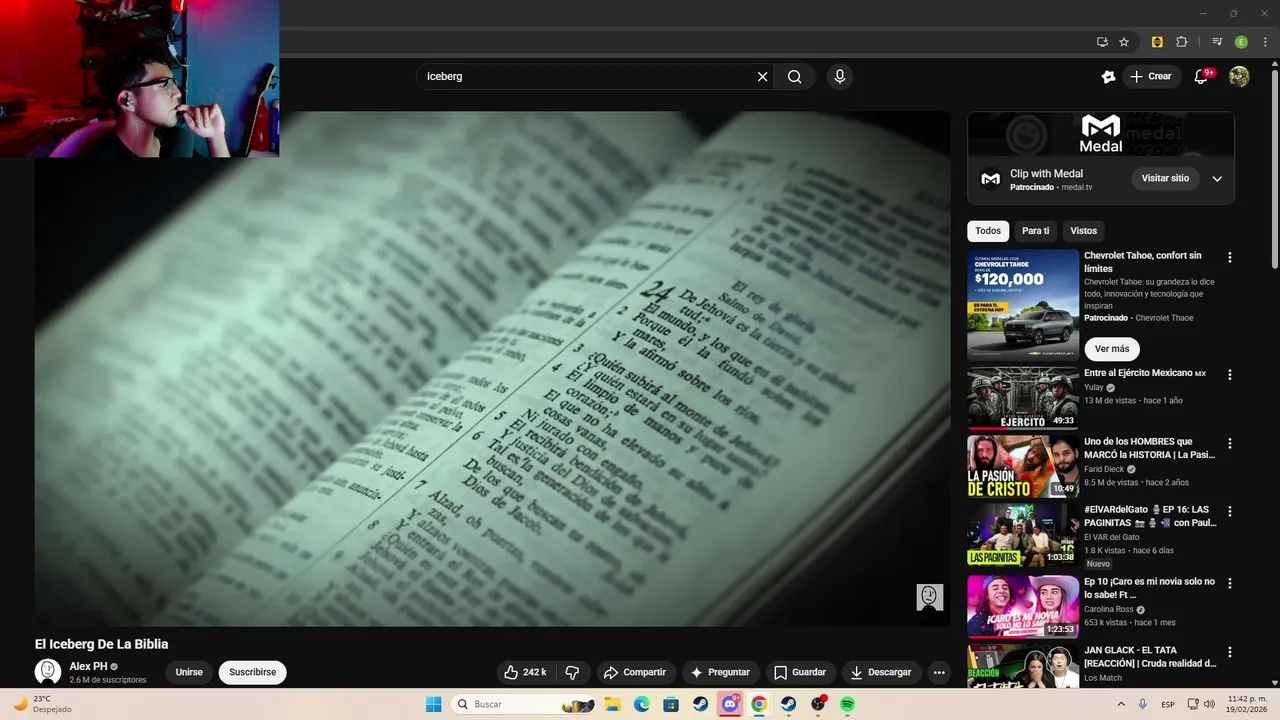Subscribe to Alex PH with Suscribirse
The image size is (1280, 720).
pos(252,672)
